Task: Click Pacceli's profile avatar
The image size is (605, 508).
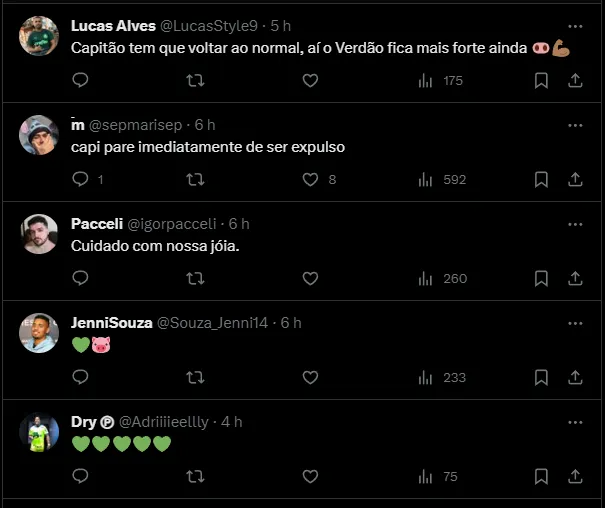Action: point(38,232)
